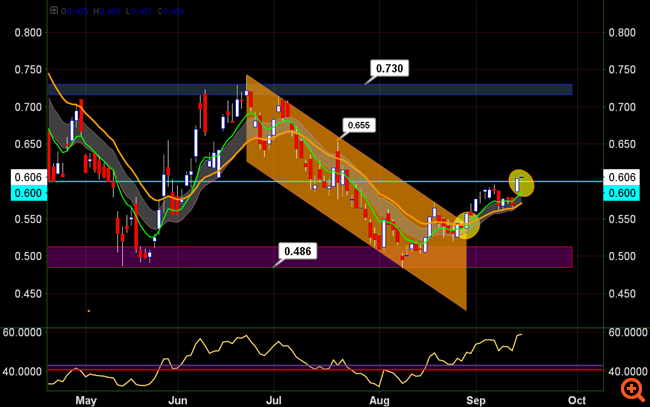Click the Oct label on time axis
Screen dimensions: 650x407
pyautogui.click(x=575, y=398)
